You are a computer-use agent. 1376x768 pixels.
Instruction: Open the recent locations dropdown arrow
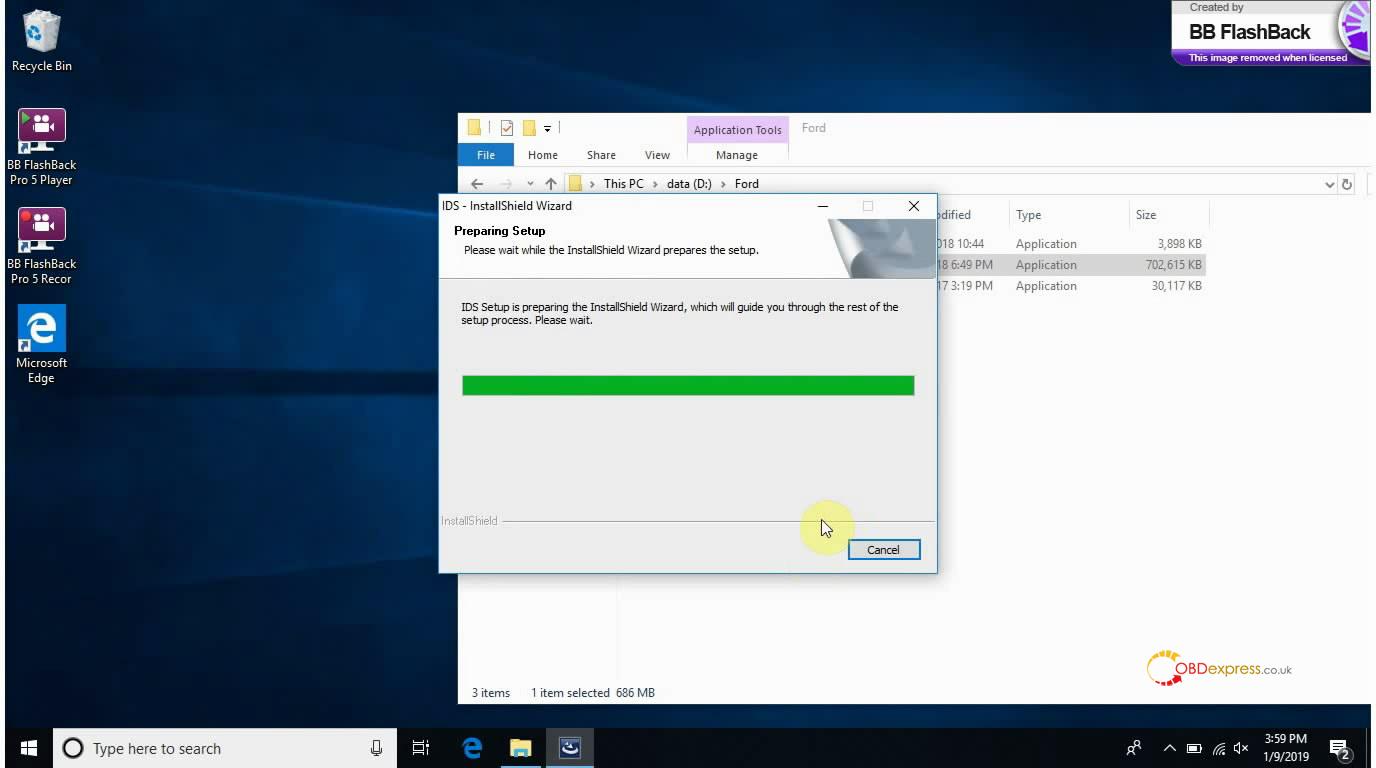[530, 184]
